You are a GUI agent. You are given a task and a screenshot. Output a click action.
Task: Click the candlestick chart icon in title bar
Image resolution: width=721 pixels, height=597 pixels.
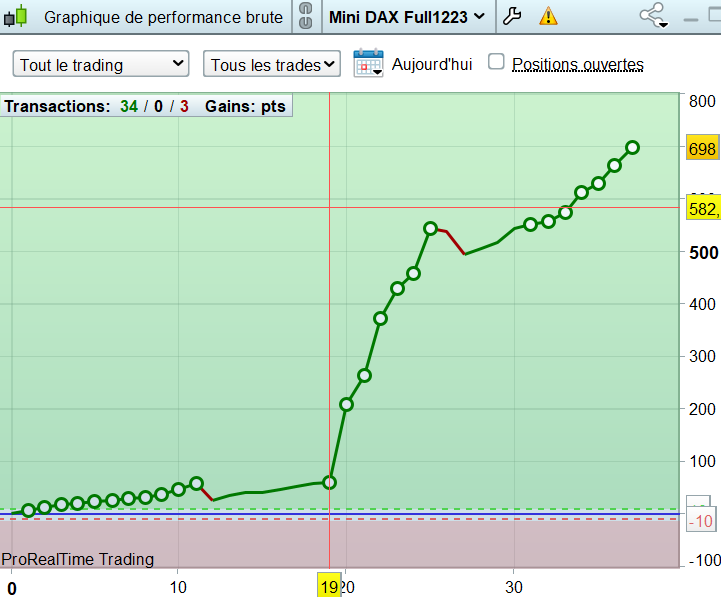coord(15,16)
